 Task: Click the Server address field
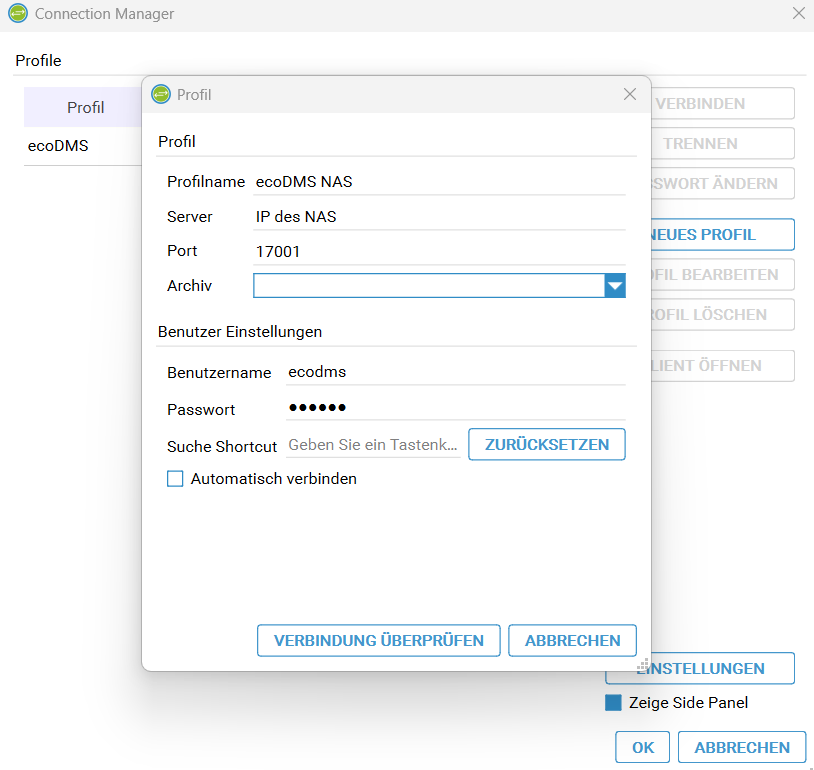pos(438,217)
